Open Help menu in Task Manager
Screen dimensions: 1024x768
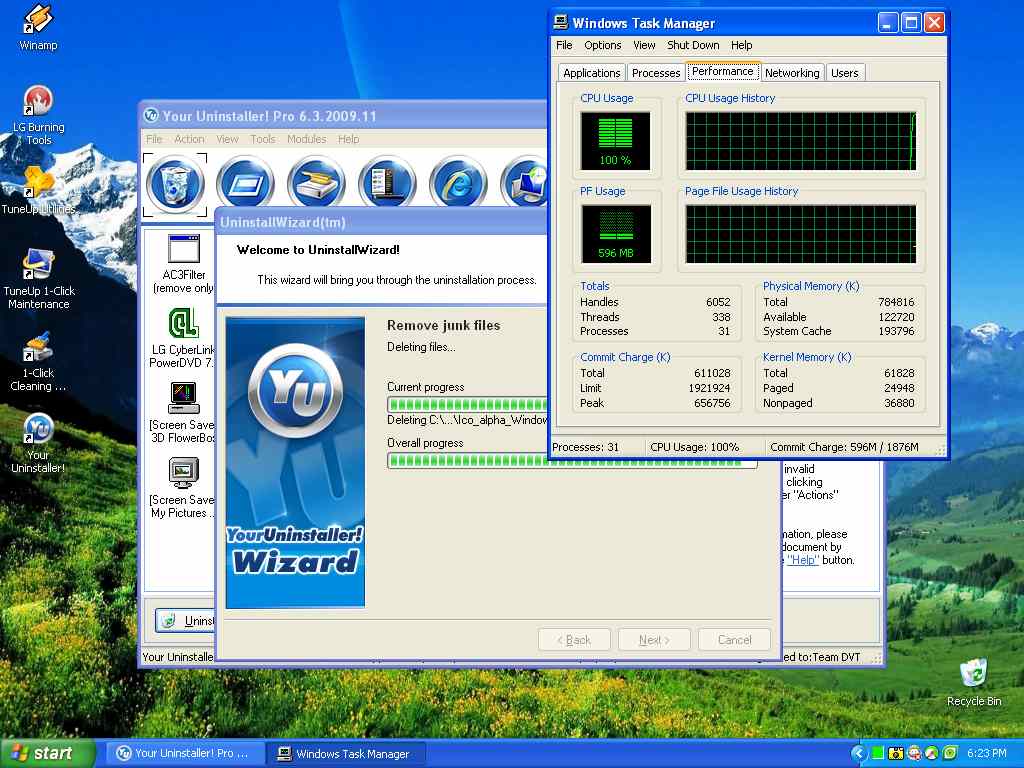click(x=741, y=45)
